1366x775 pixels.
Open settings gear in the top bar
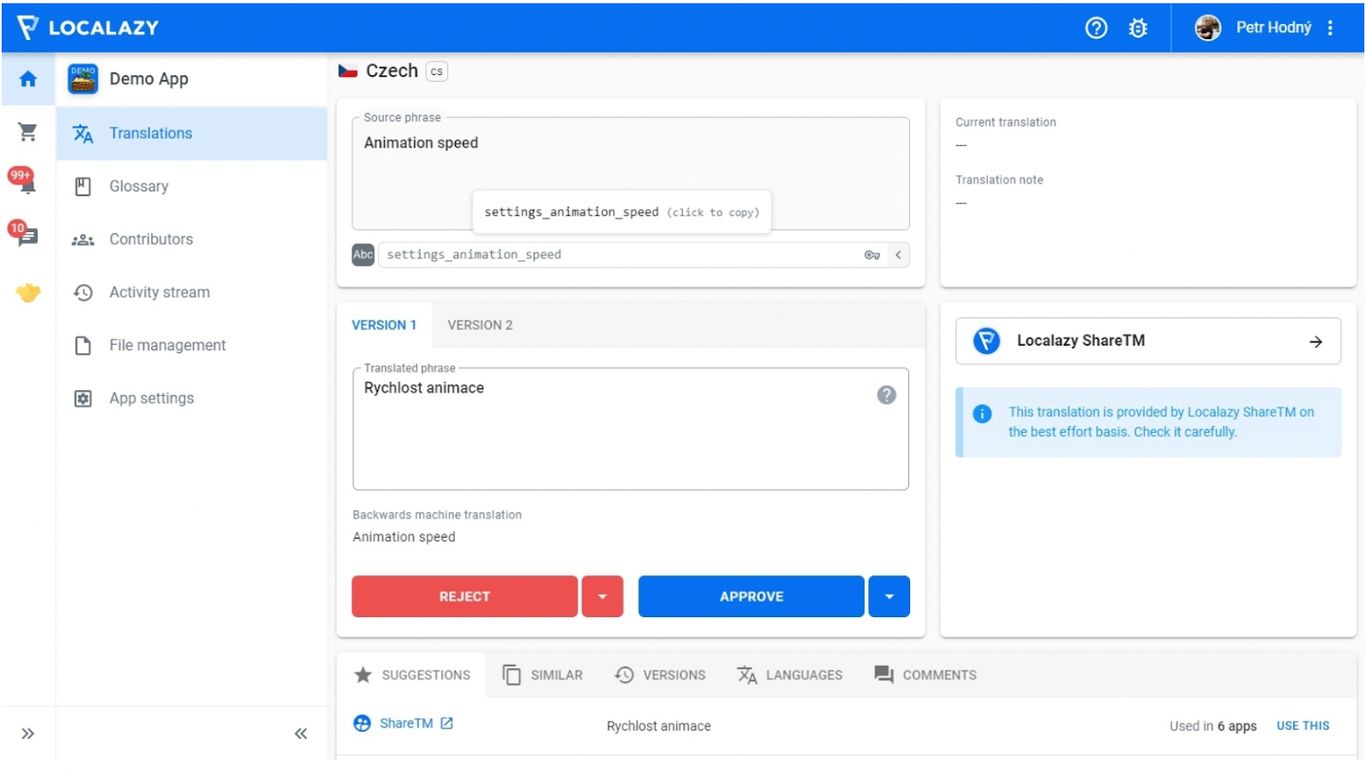pos(1138,28)
